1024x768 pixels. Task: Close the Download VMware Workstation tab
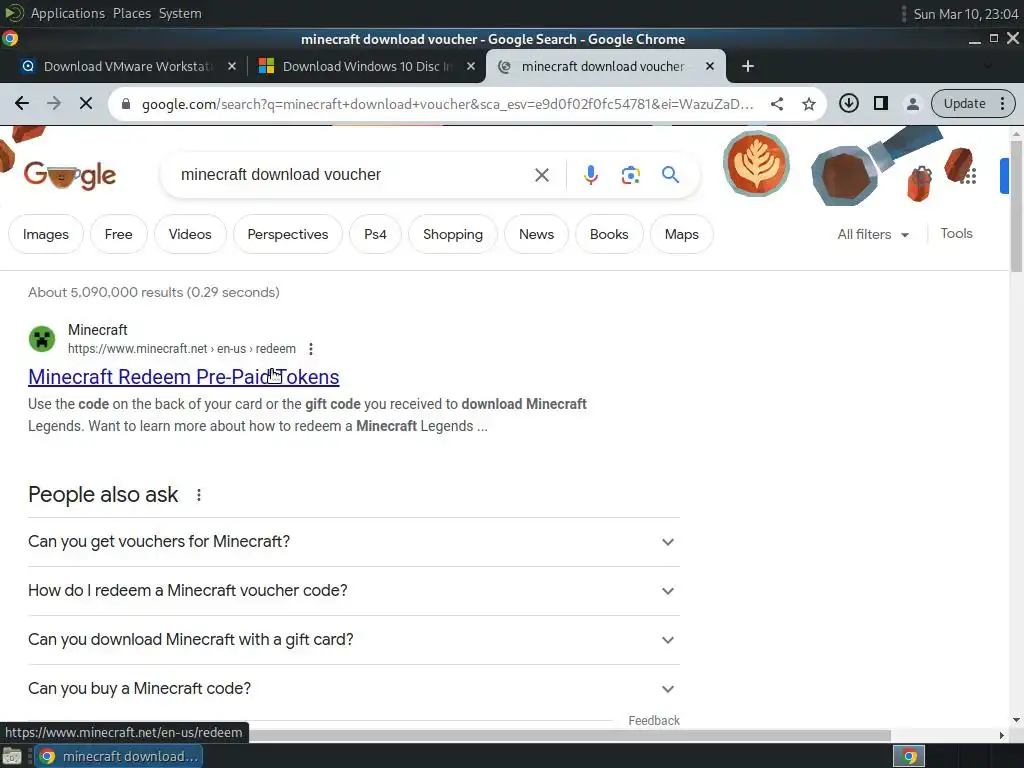(231, 66)
